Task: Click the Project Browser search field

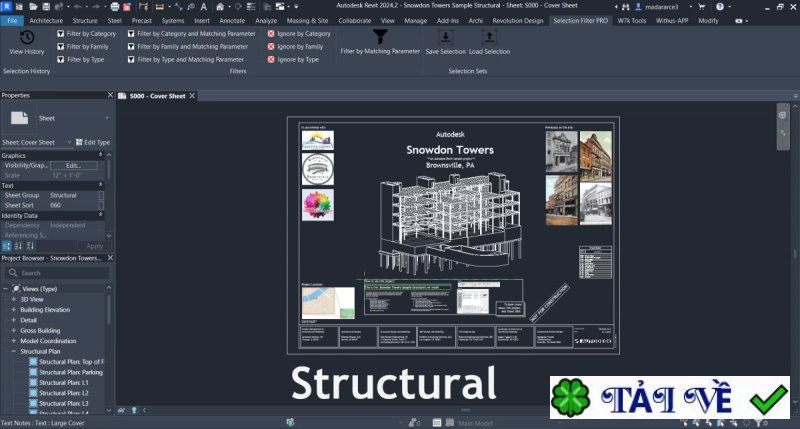Action: click(x=58, y=272)
